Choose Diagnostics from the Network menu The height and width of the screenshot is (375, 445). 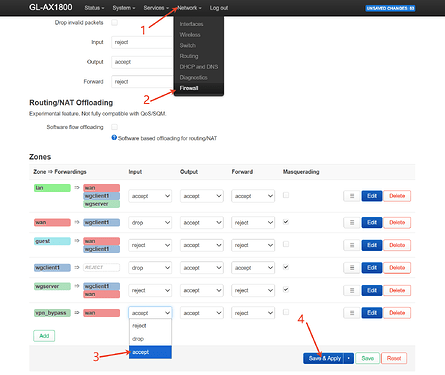(x=199, y=77)
